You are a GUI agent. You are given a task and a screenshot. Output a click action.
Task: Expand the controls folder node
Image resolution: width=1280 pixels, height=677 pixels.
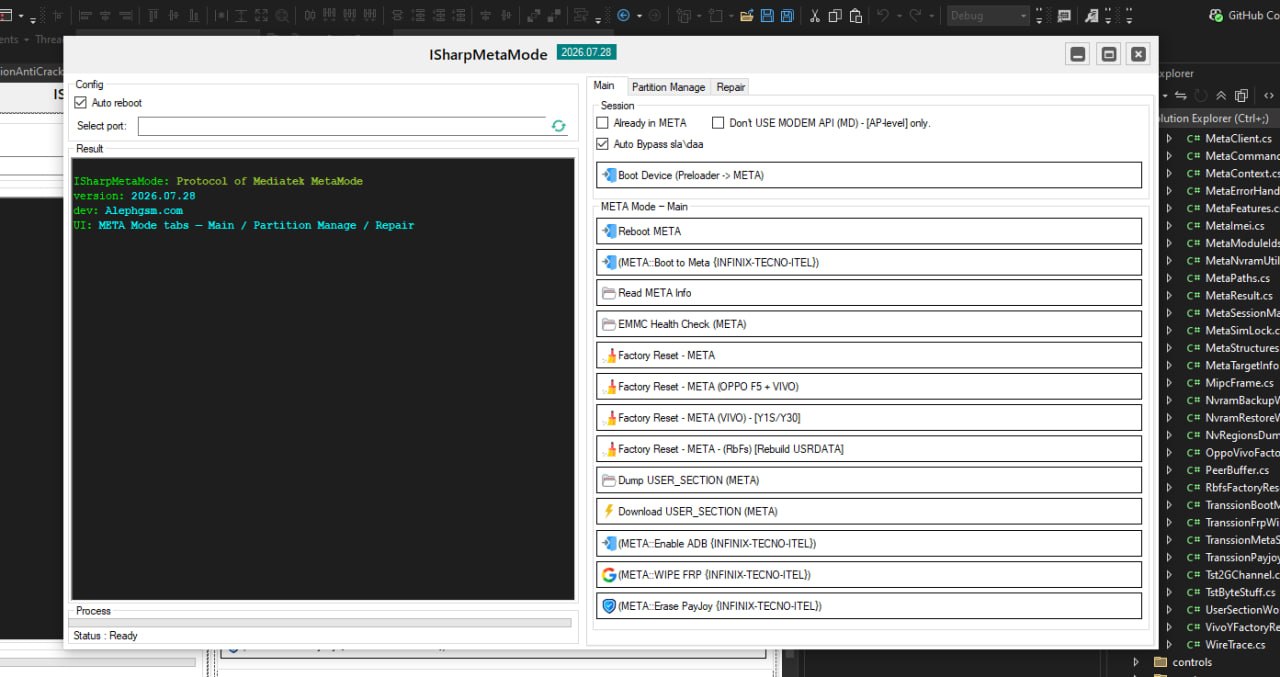point(1136,662)
